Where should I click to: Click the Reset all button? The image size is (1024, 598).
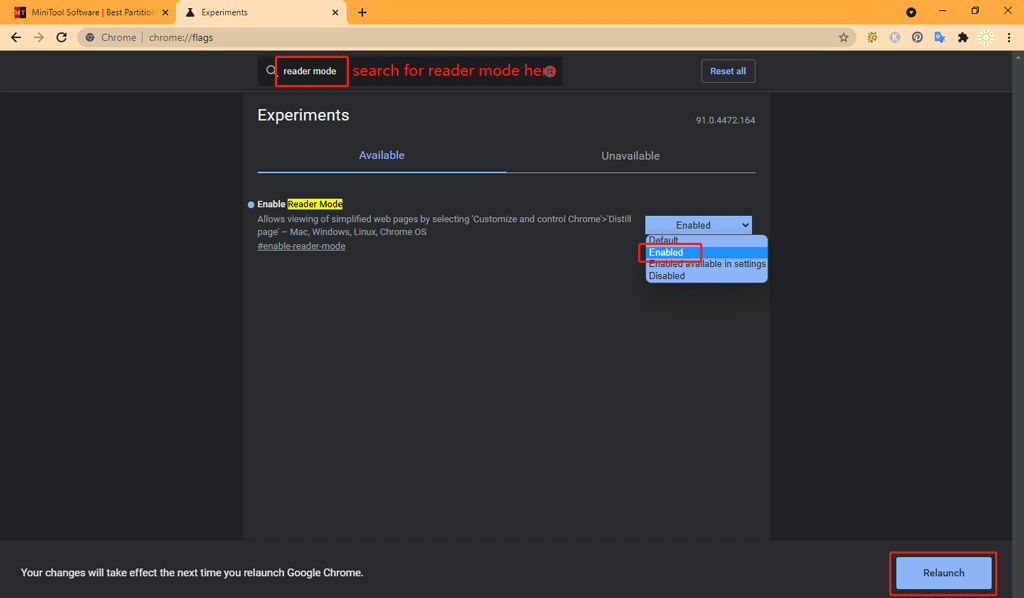pyautogui.click(x=728, y=71)
